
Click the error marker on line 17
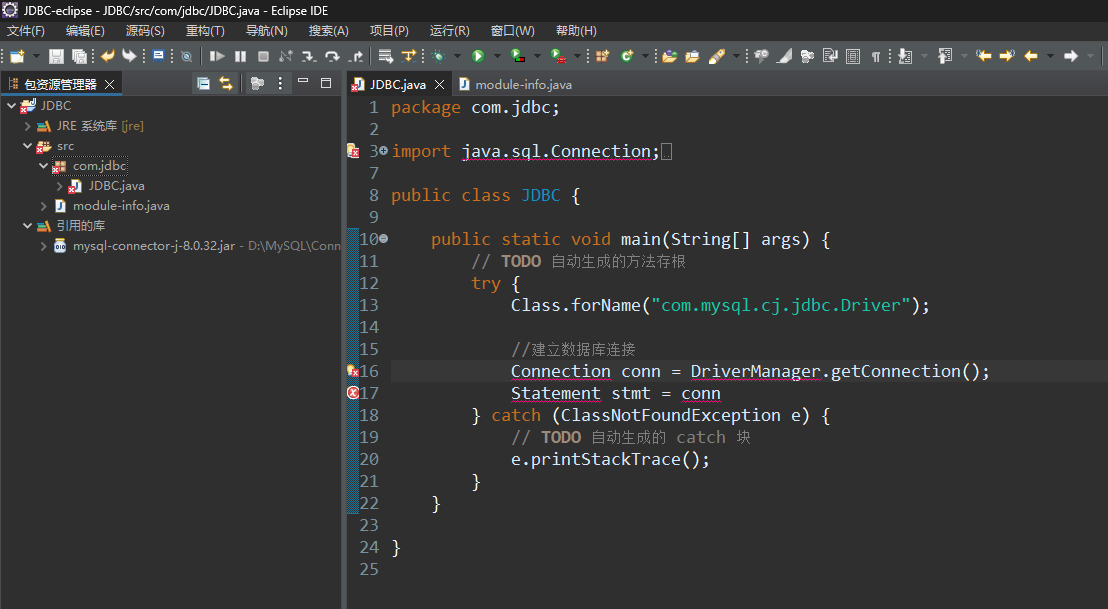[x=352, y=393]
